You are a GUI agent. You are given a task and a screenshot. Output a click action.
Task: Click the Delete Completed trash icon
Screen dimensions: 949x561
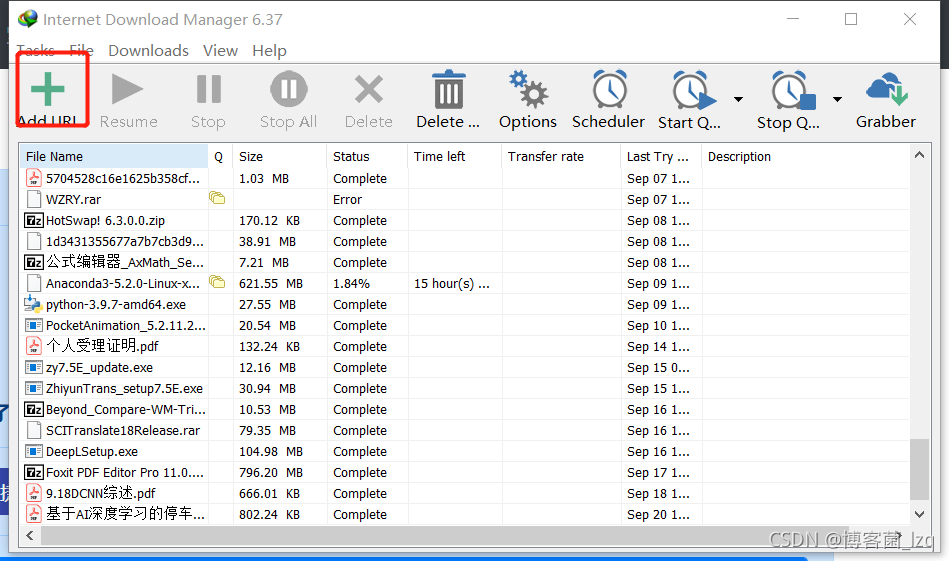(448, 90)
